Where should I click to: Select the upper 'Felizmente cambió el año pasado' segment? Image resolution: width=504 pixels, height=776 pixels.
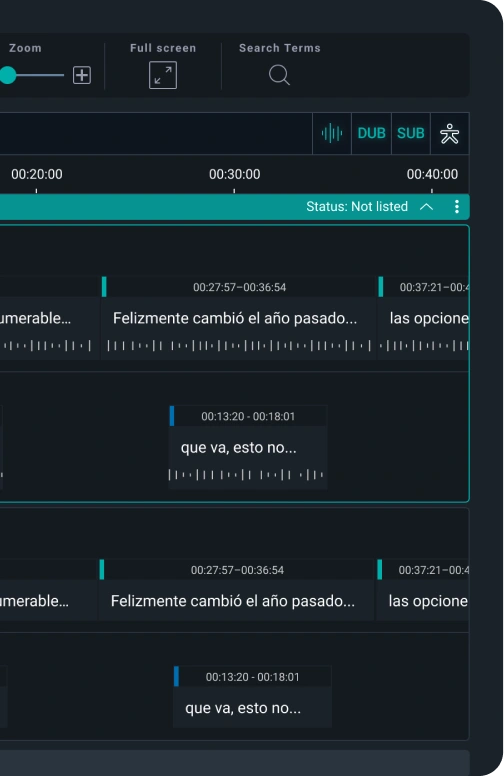pos(238,318)
